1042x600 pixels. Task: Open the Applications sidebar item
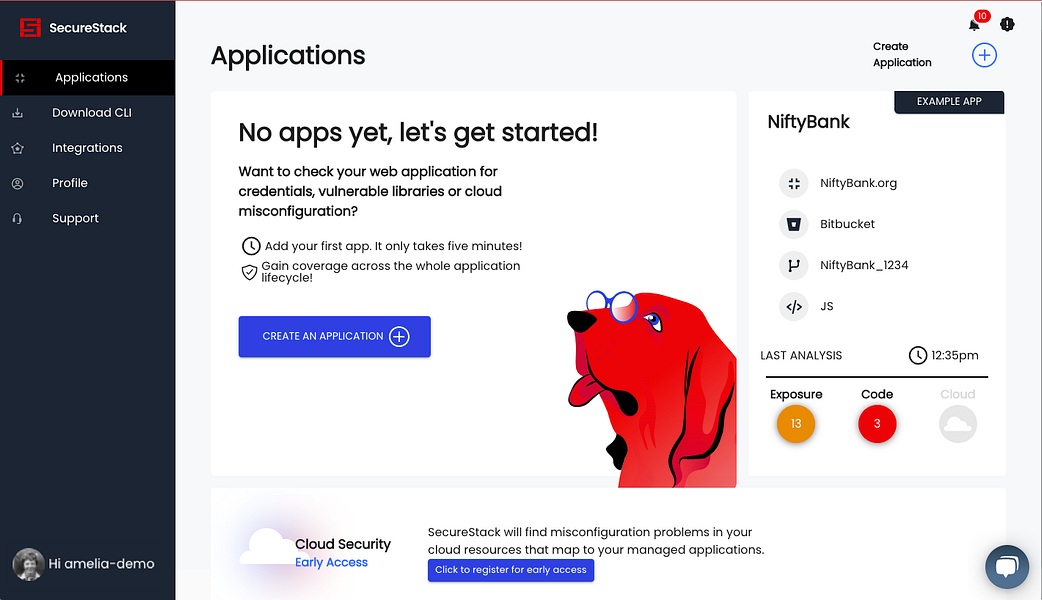click(x=88, y=77)
